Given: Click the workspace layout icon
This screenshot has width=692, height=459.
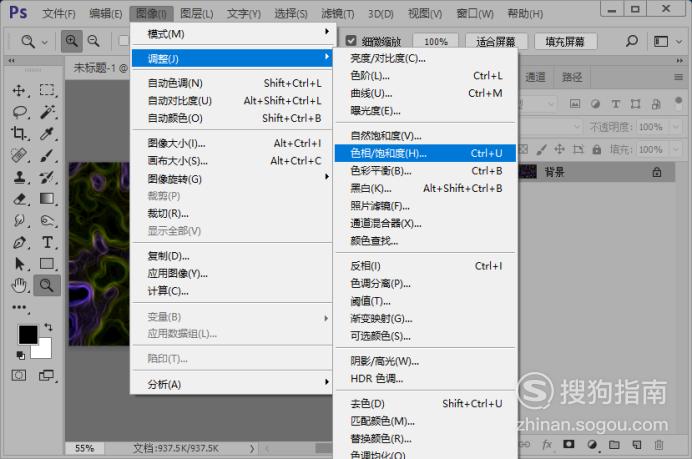Looking at the screenshot, I should [x=661, y=41].
